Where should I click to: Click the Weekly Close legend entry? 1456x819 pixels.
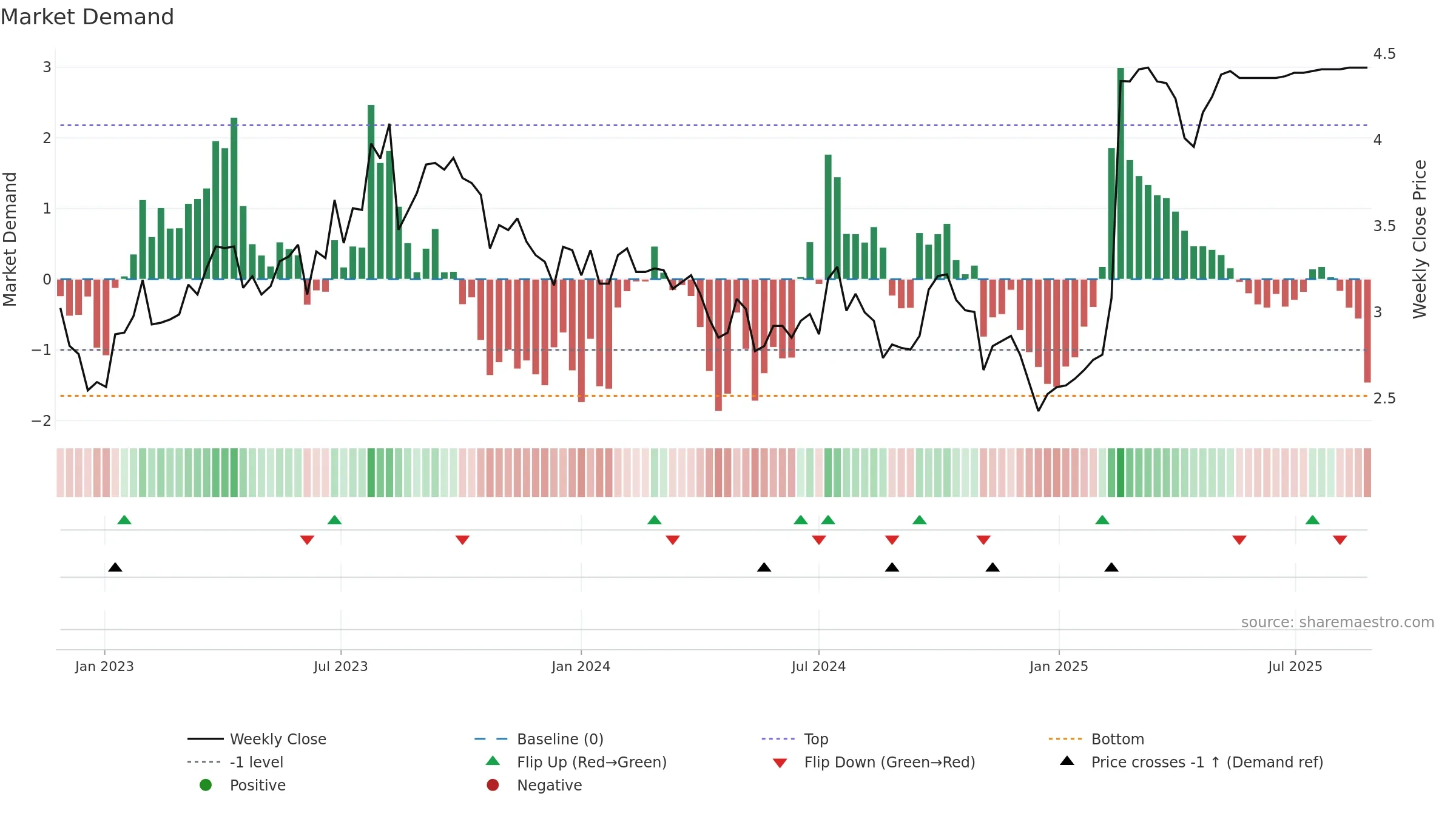(257, 739)
